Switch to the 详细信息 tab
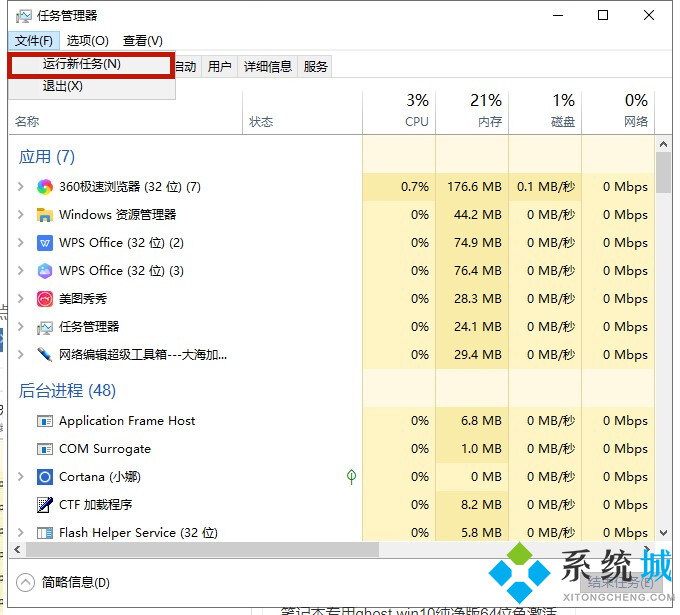Image resolution: width=680 pixels, height=615 pixels. tap(268, 67)
